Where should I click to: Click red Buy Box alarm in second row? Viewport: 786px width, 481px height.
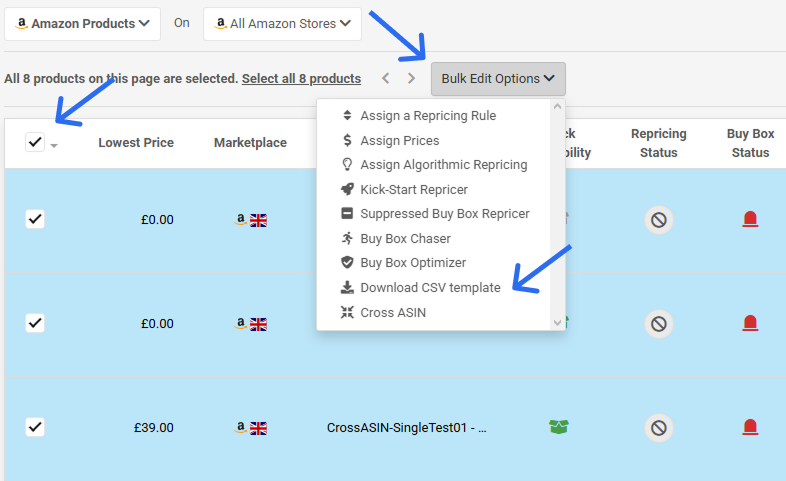pos(750,323)
